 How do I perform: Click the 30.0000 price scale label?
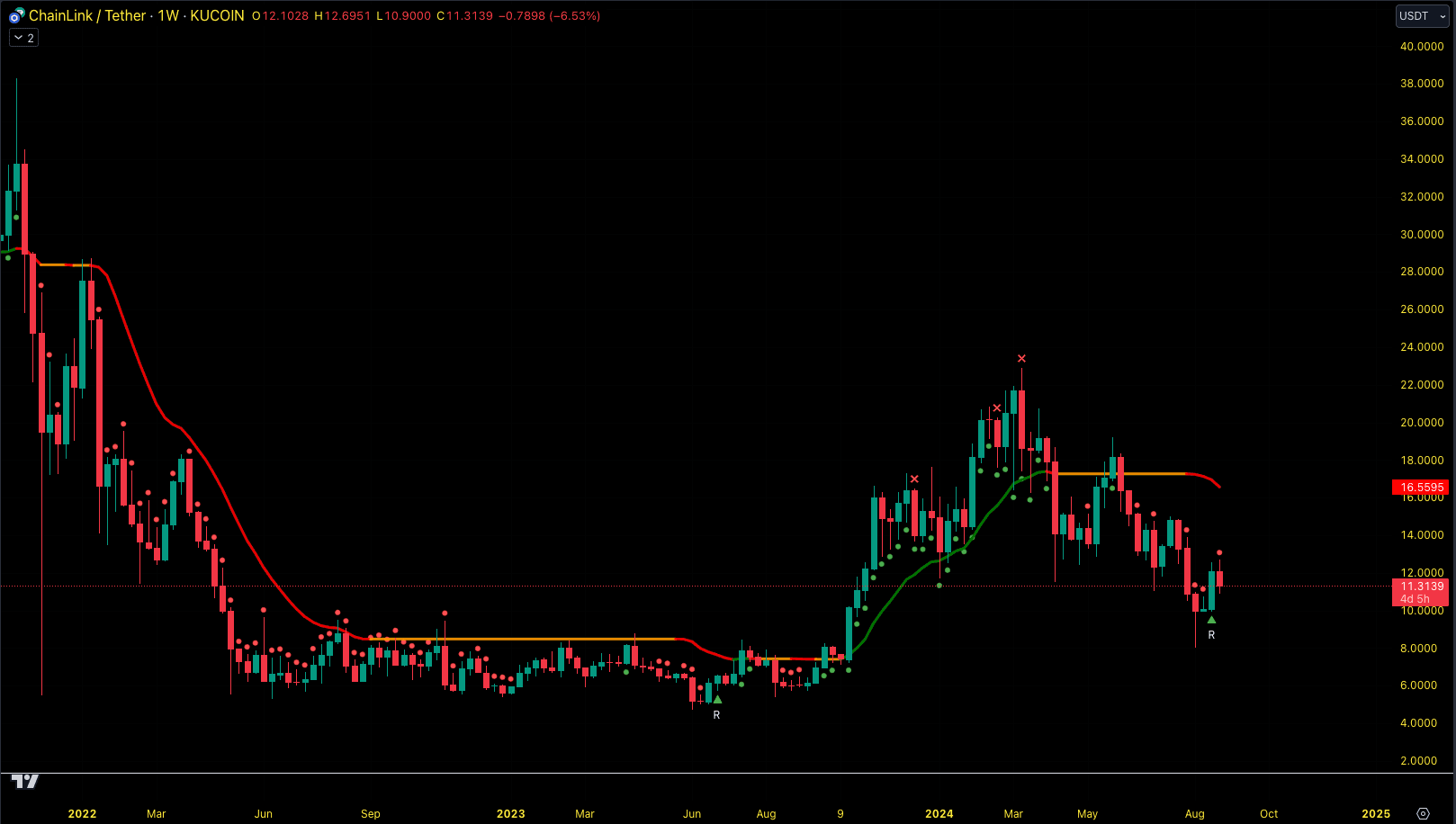click(1422, 234)
